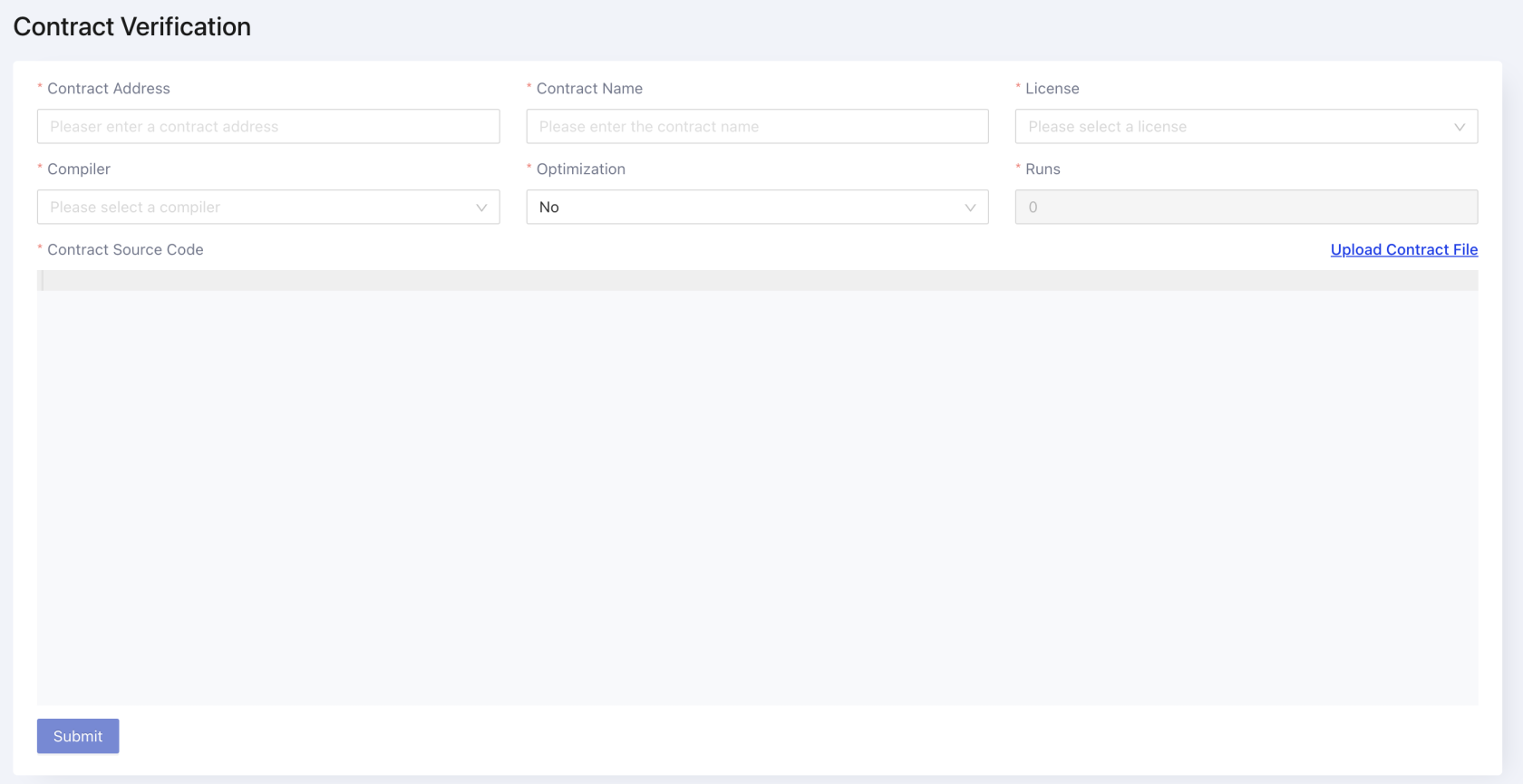
Task: Click the empty middle of source code editor
Action: [757, 498]
